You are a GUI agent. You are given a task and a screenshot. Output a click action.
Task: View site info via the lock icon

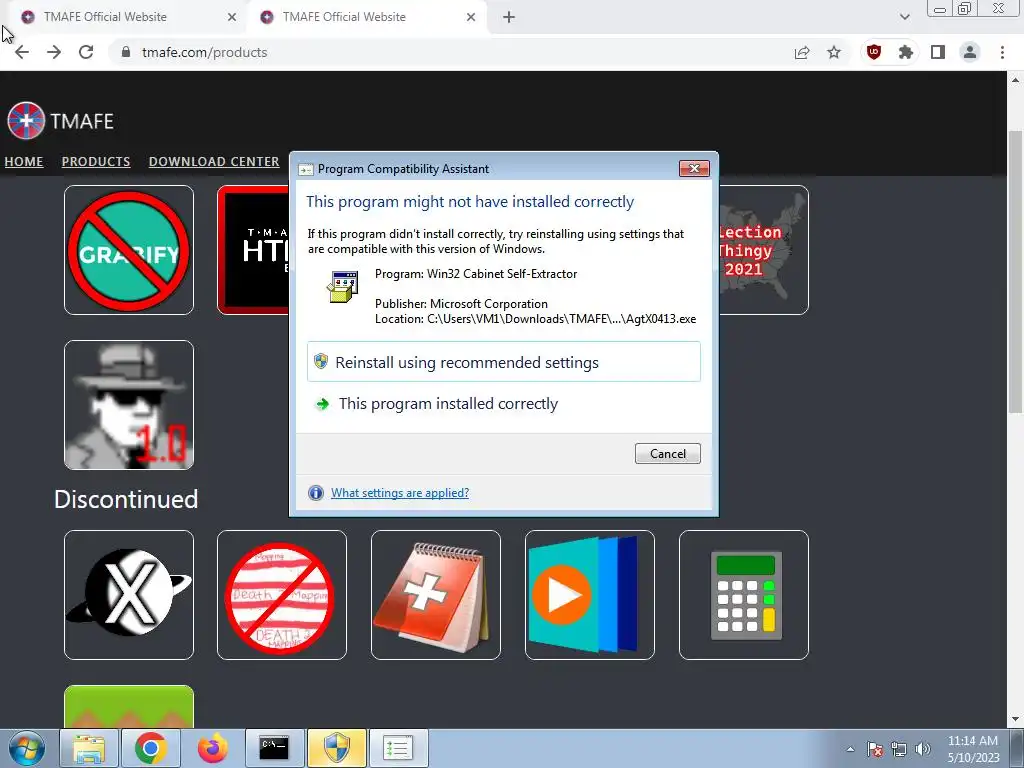point(126,52)
